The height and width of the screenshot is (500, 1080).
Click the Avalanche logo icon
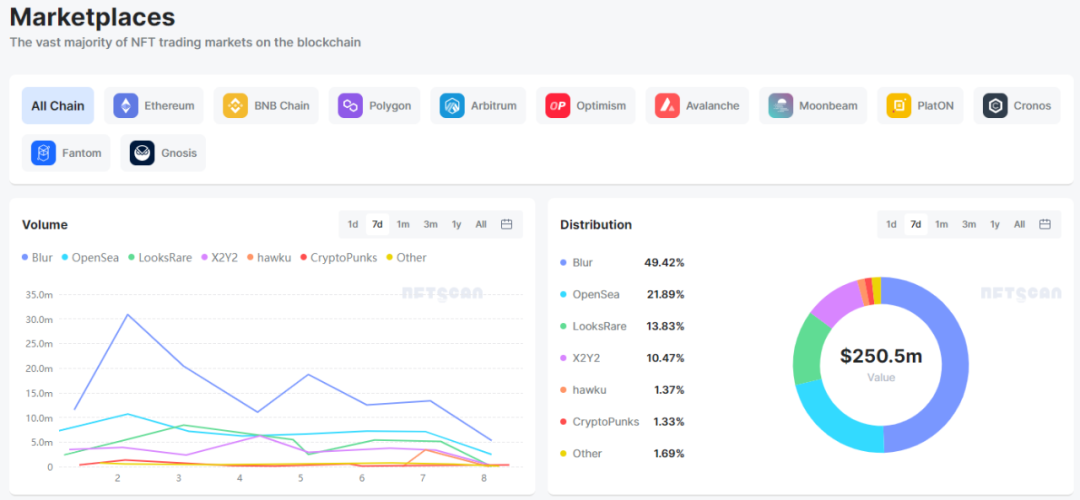click(667, 105)
